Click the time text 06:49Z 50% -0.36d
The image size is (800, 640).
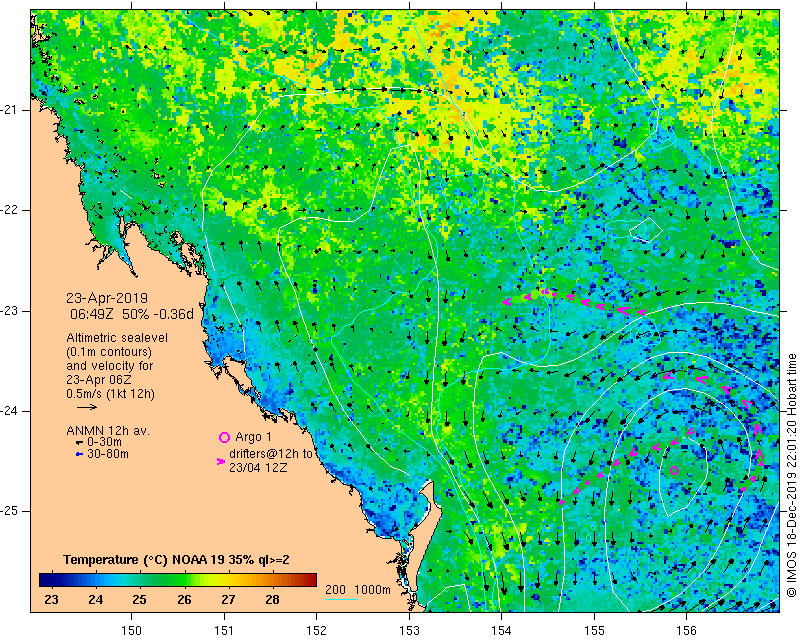pos(132,314)
